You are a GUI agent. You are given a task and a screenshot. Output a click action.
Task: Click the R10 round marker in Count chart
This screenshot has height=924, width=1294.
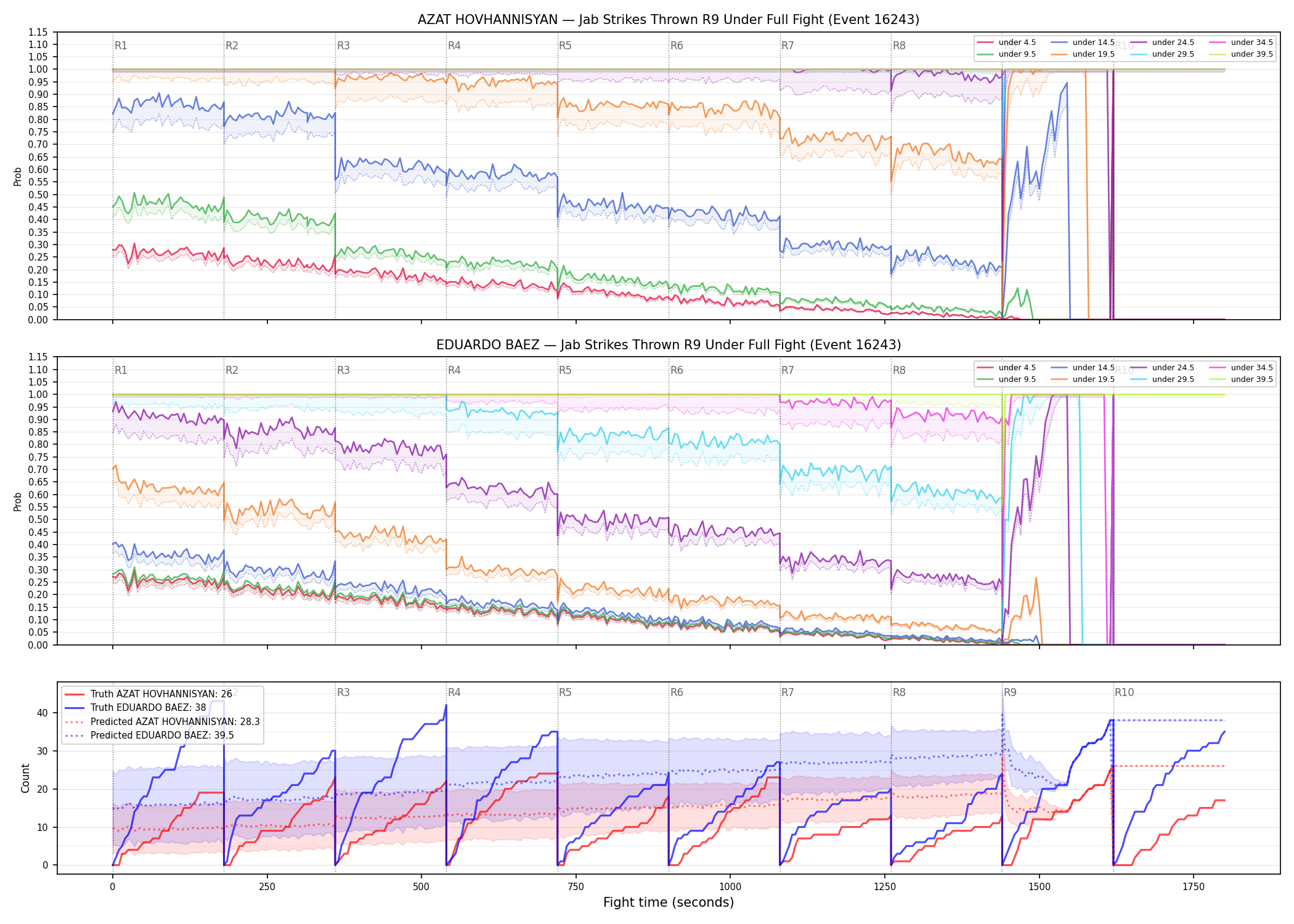click(1124, 692)
